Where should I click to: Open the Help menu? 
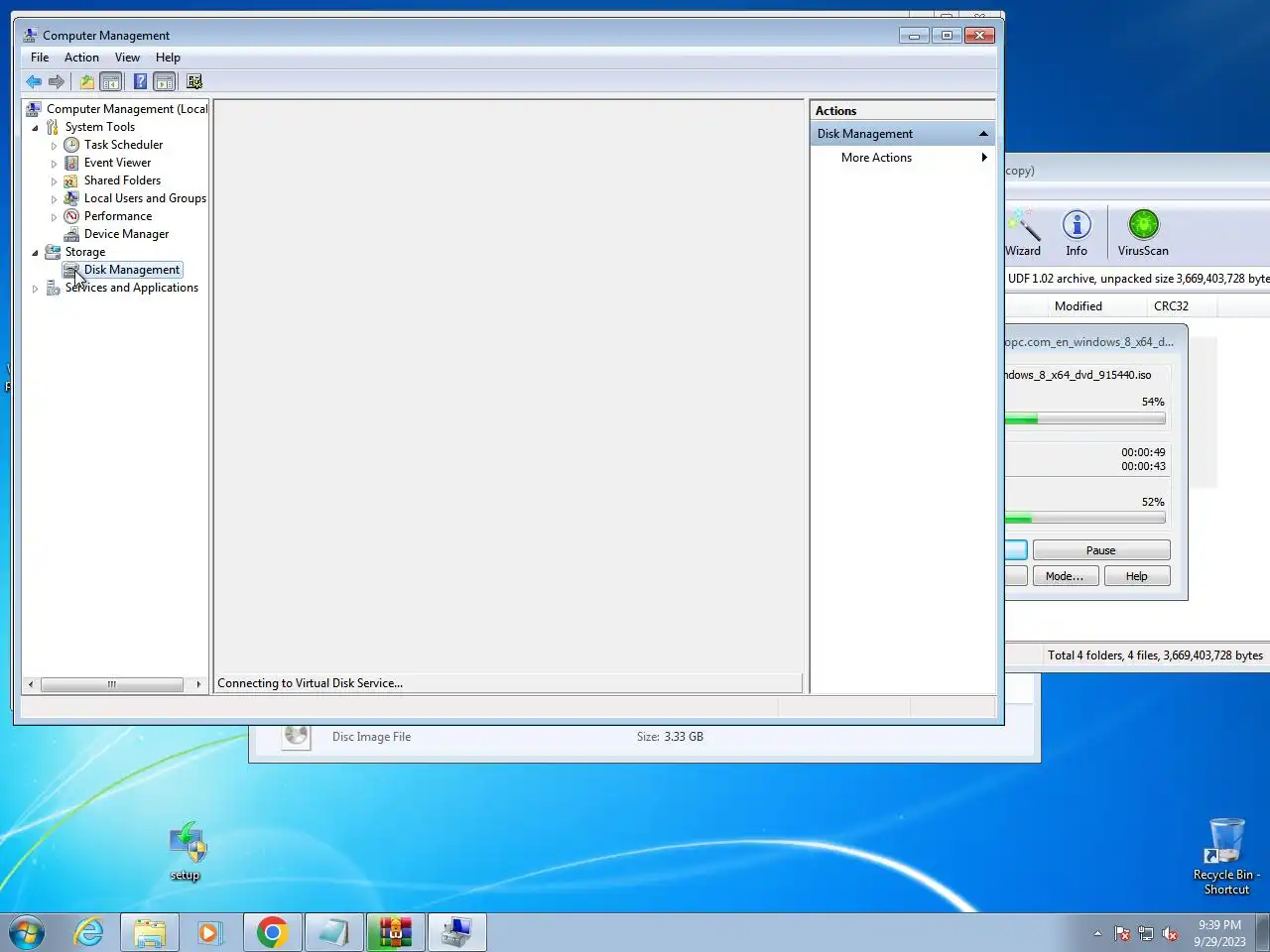pos(168,58)
